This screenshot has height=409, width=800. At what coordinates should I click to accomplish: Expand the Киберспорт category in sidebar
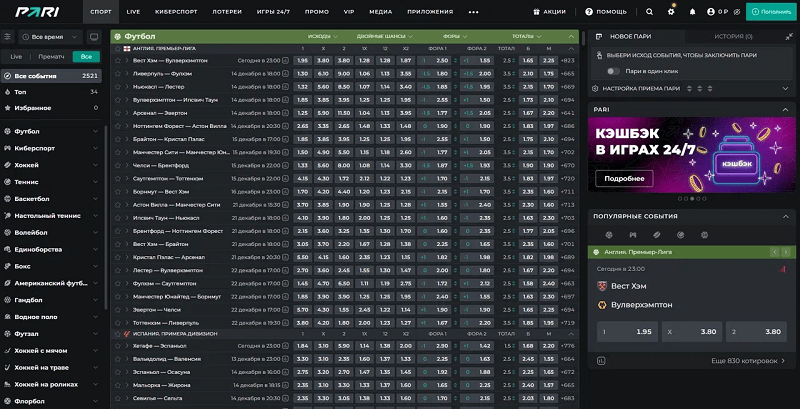tap(106, 145)
